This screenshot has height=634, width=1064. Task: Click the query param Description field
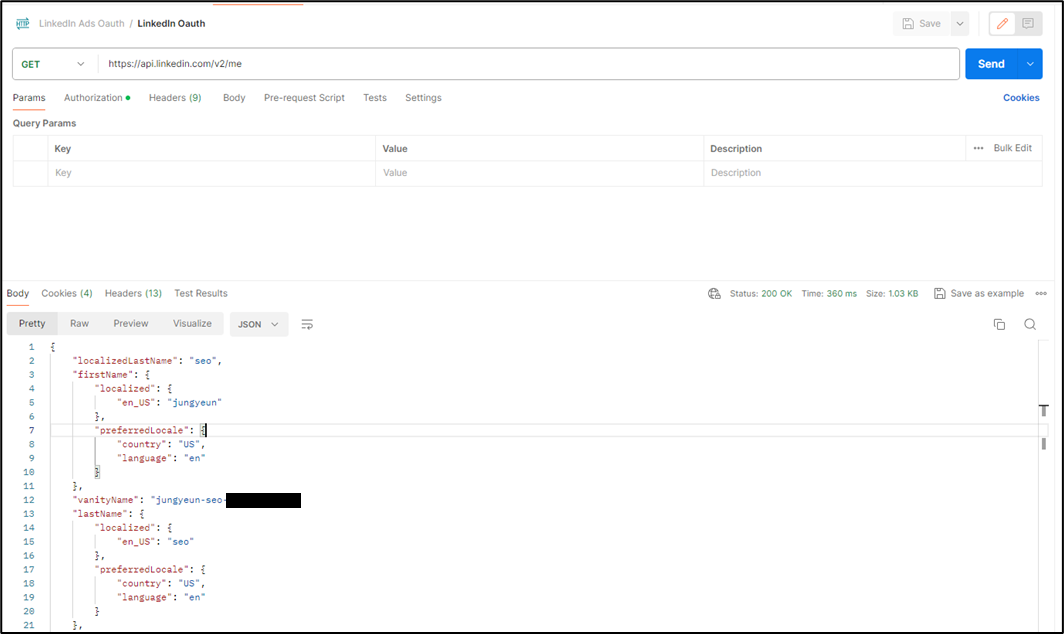[873, 173]
